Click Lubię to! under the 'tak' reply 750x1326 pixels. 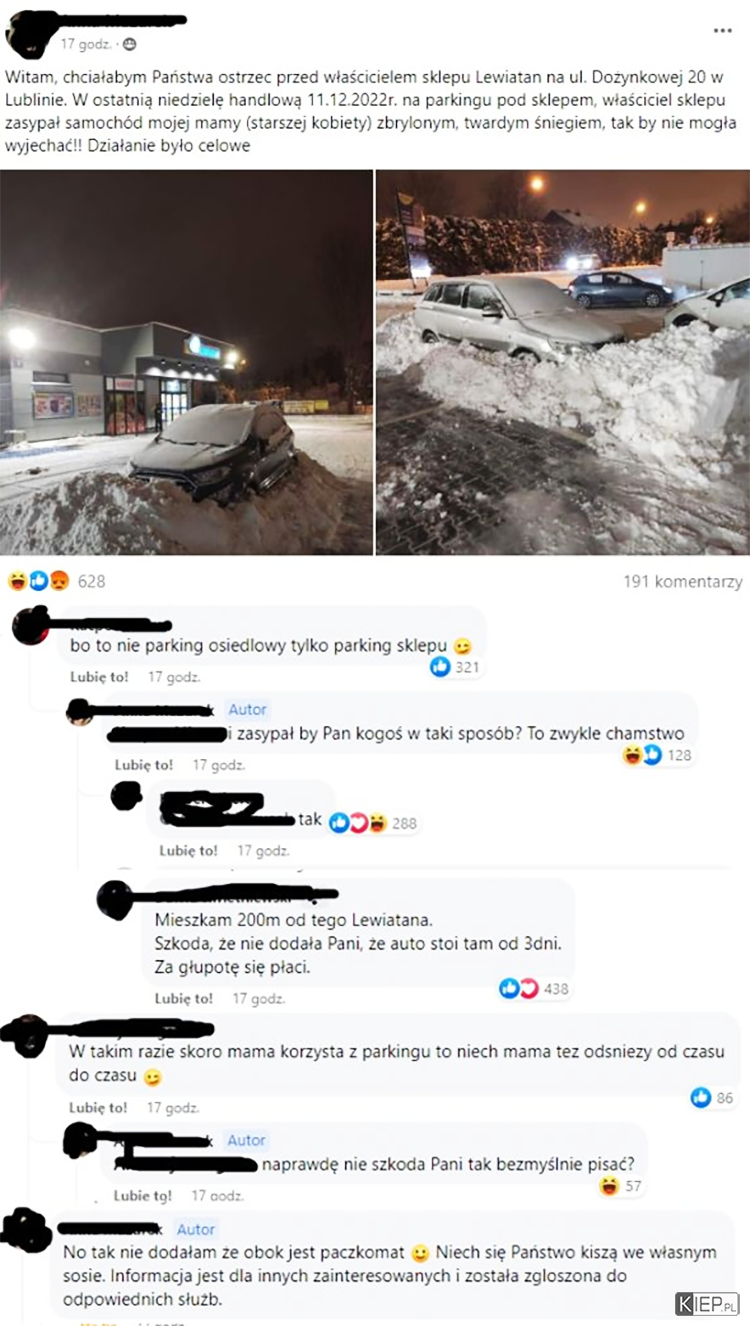click(188, 851)
